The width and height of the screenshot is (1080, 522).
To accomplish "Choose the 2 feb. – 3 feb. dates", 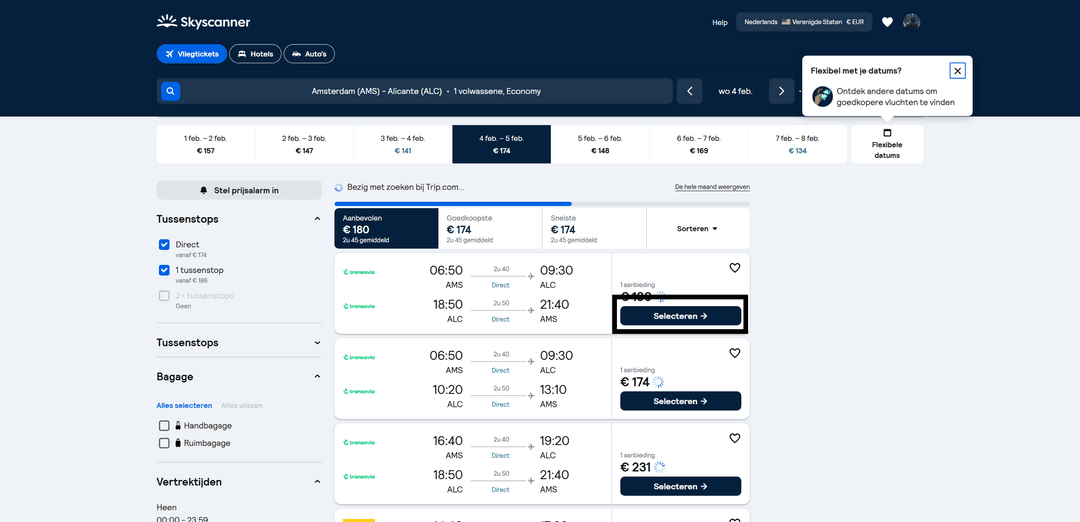I will tap(304, 144).
